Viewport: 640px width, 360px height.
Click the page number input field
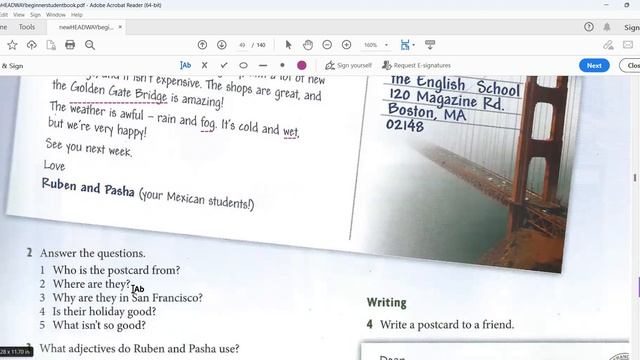click(242, 45)
